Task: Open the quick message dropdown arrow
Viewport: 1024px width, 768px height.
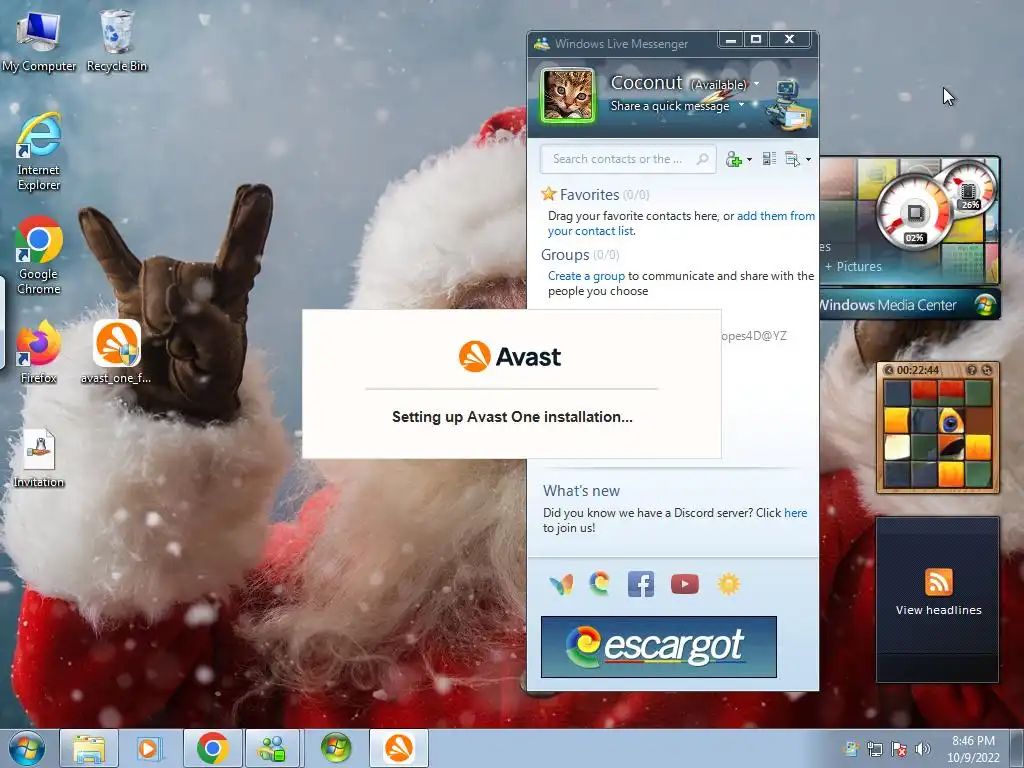Action: (741, 104)
